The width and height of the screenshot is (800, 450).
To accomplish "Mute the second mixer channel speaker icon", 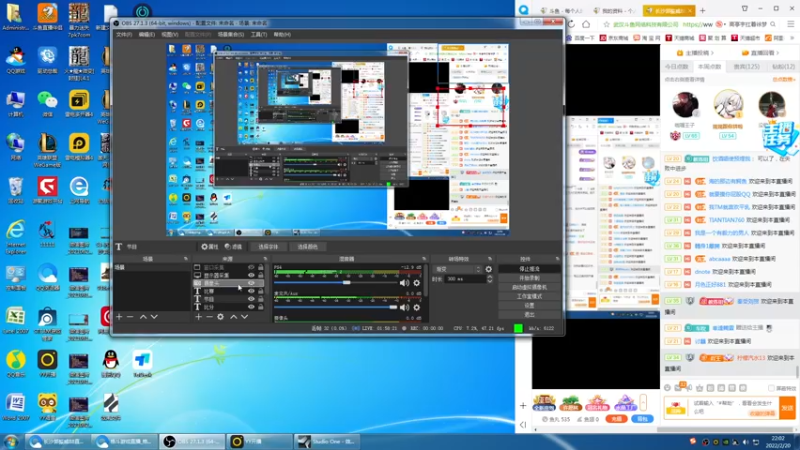I will (405, 307).
